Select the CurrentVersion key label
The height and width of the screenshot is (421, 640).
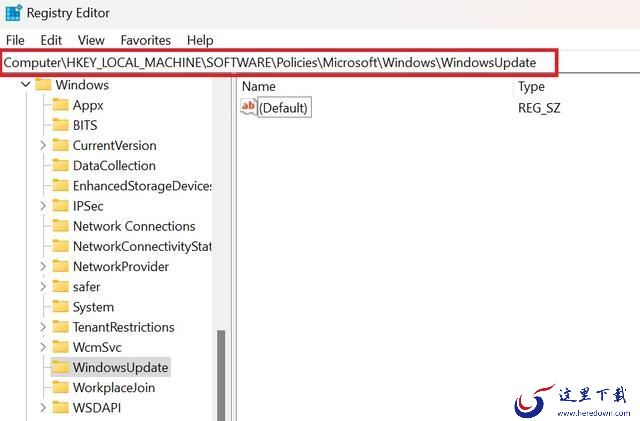coord(115,145)
